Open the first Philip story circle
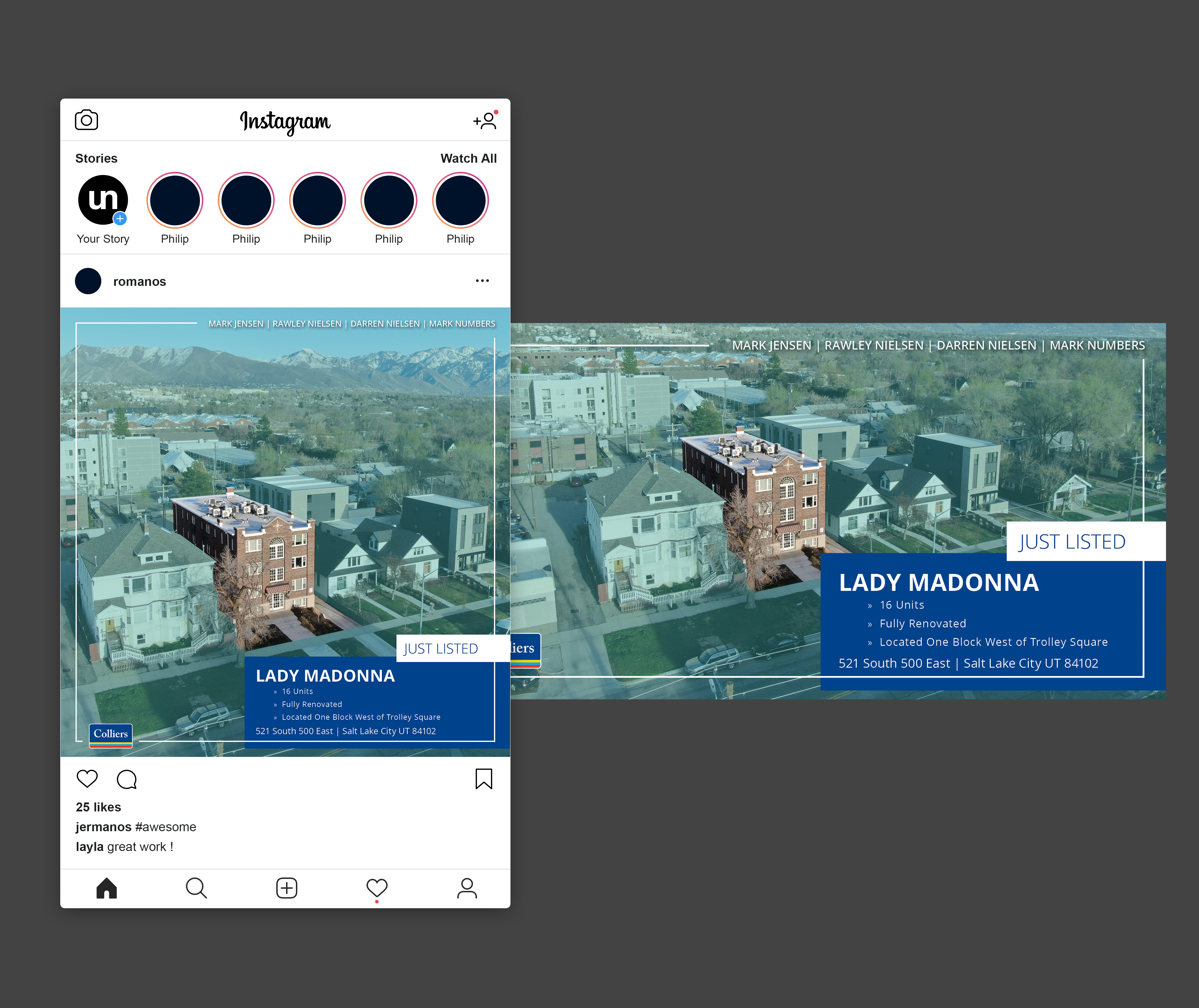The width and height of the screenshot is (1199, 1008). pyautogui.click(x=175, y=200)
